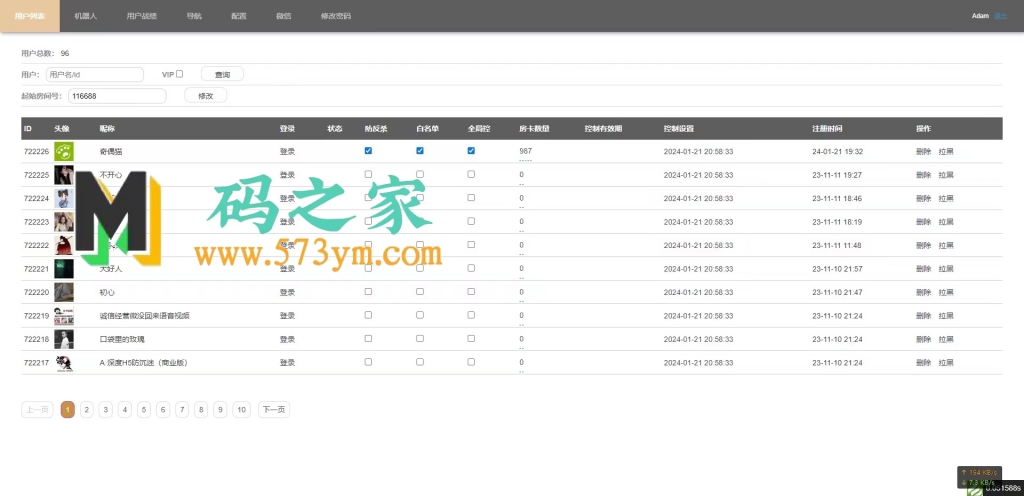Screen dimensions: 1024x496
Task: Delete user 722219 via 删除
Action: coord(923,316)
